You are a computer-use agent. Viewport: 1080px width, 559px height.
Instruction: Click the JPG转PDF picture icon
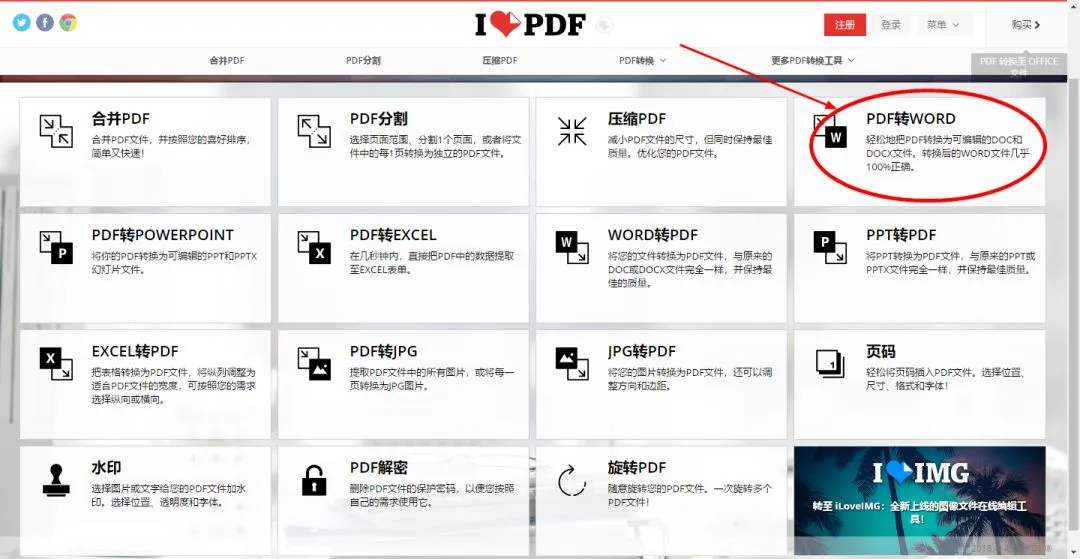[x=572, y=364]
